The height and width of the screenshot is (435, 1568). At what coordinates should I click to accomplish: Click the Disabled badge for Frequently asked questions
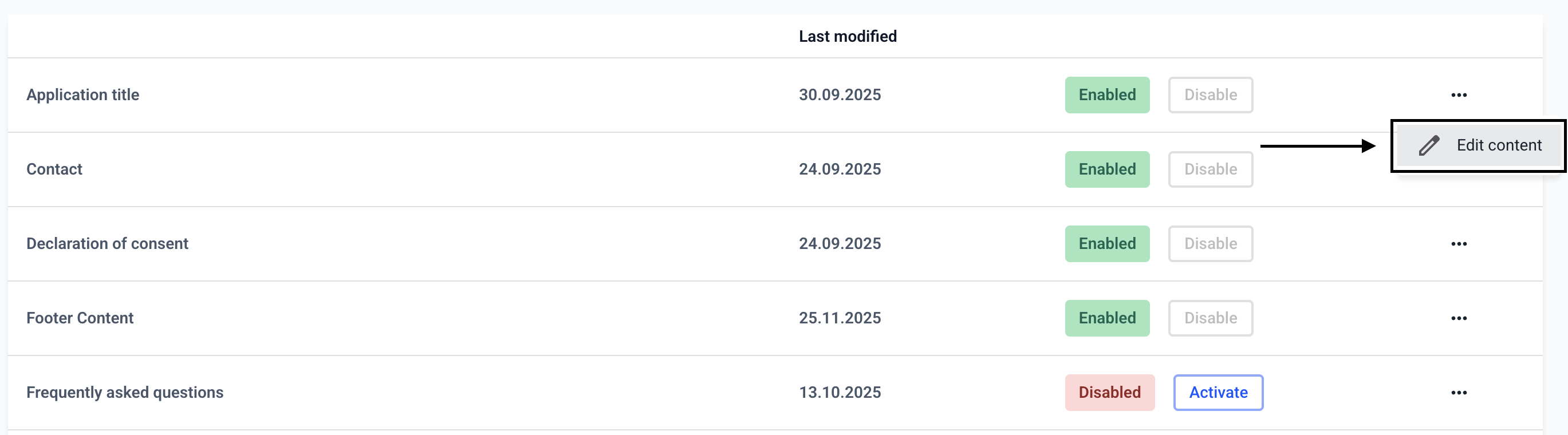(x=1109, y=393)
